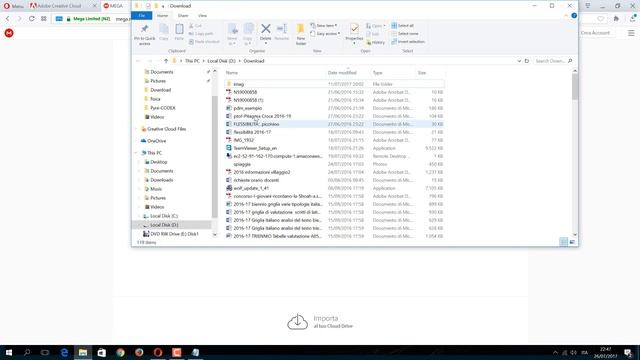
Task: Click Copy path in ribbon
Action: [201, 33]
